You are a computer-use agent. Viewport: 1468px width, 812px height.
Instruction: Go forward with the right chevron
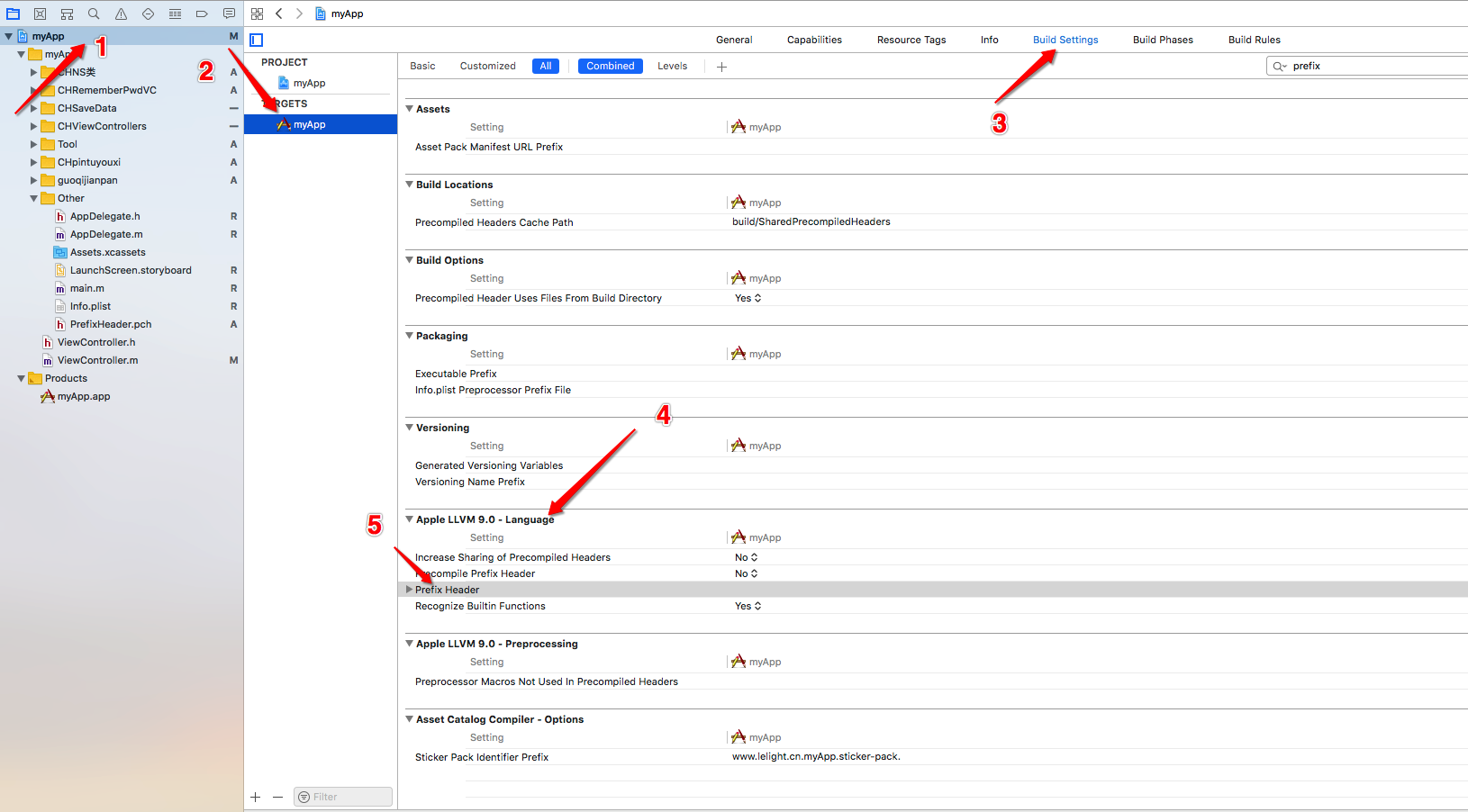299,14
